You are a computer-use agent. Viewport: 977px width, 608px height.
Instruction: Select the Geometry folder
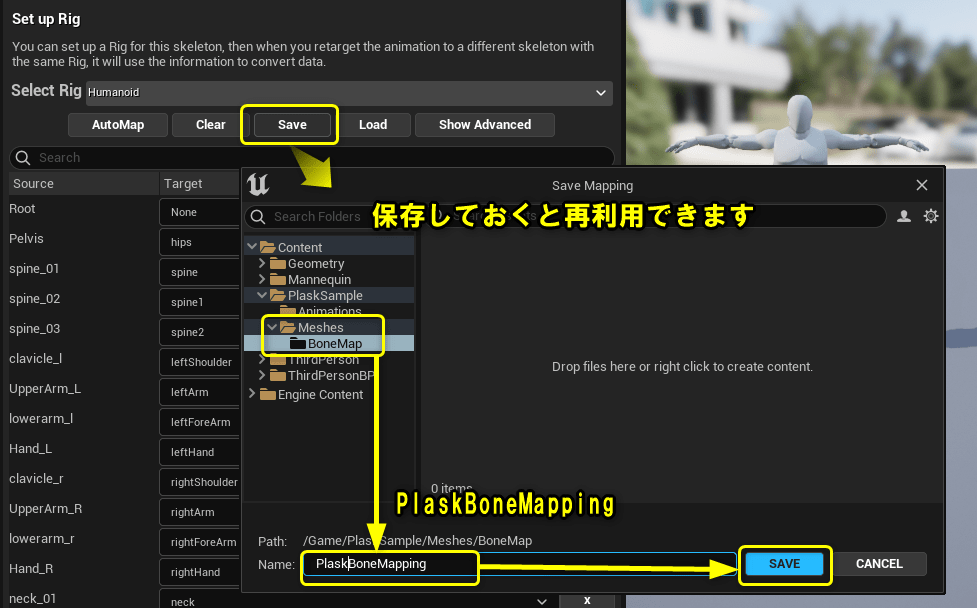coord(315,264)
